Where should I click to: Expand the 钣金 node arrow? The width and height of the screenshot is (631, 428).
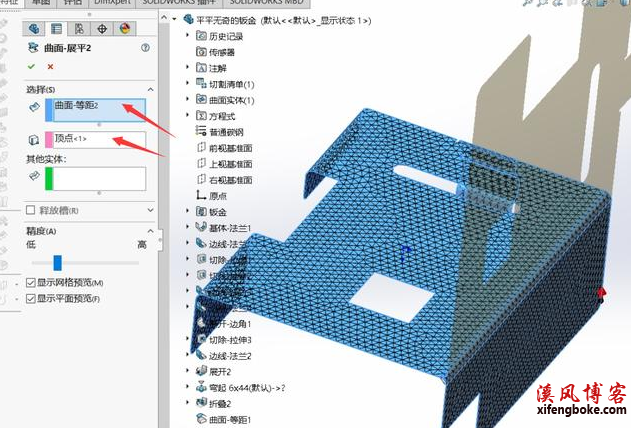pos(187,211)
